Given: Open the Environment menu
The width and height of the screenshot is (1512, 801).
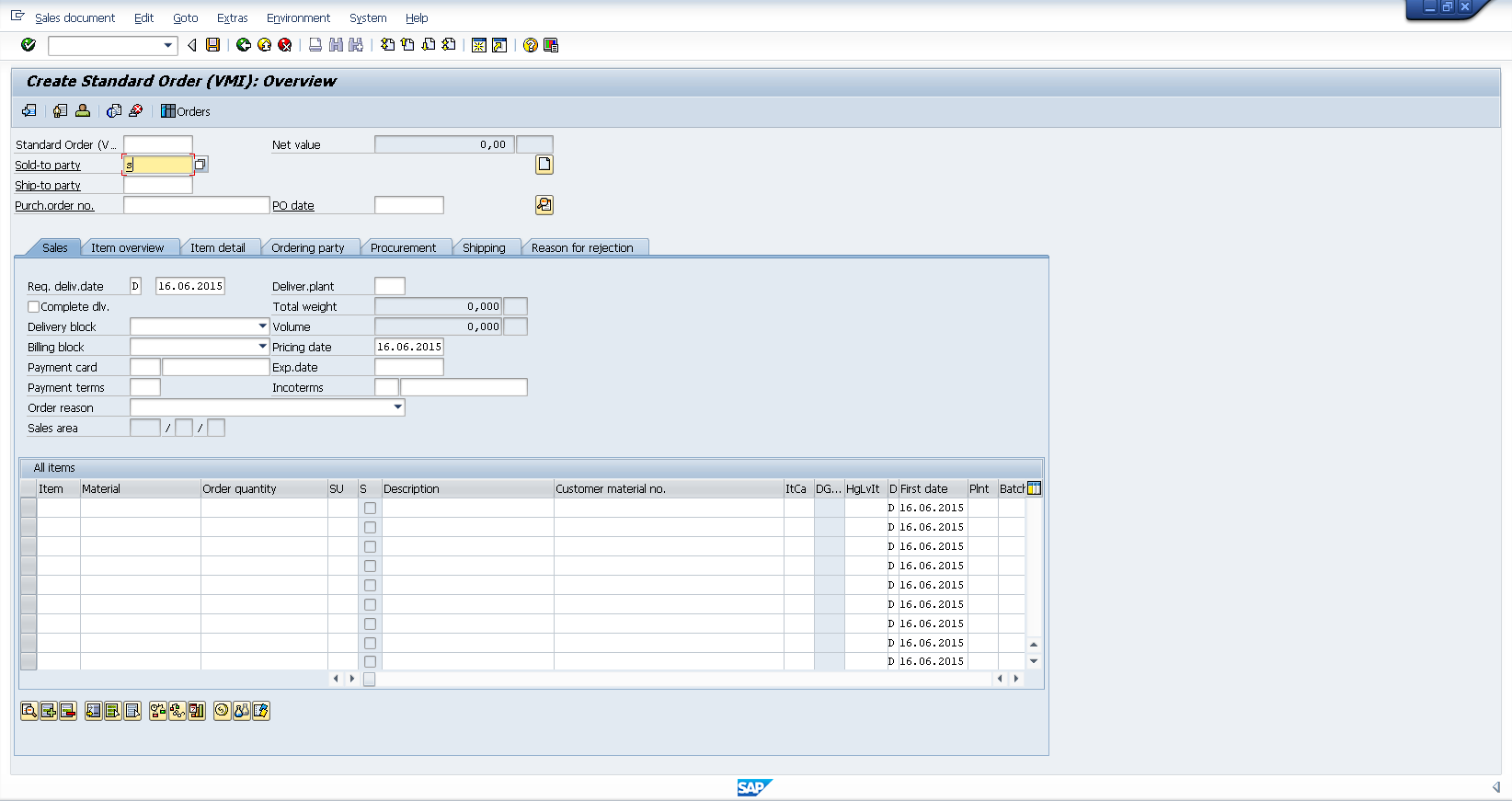Looking at the screenshot, I should [298, 18].
